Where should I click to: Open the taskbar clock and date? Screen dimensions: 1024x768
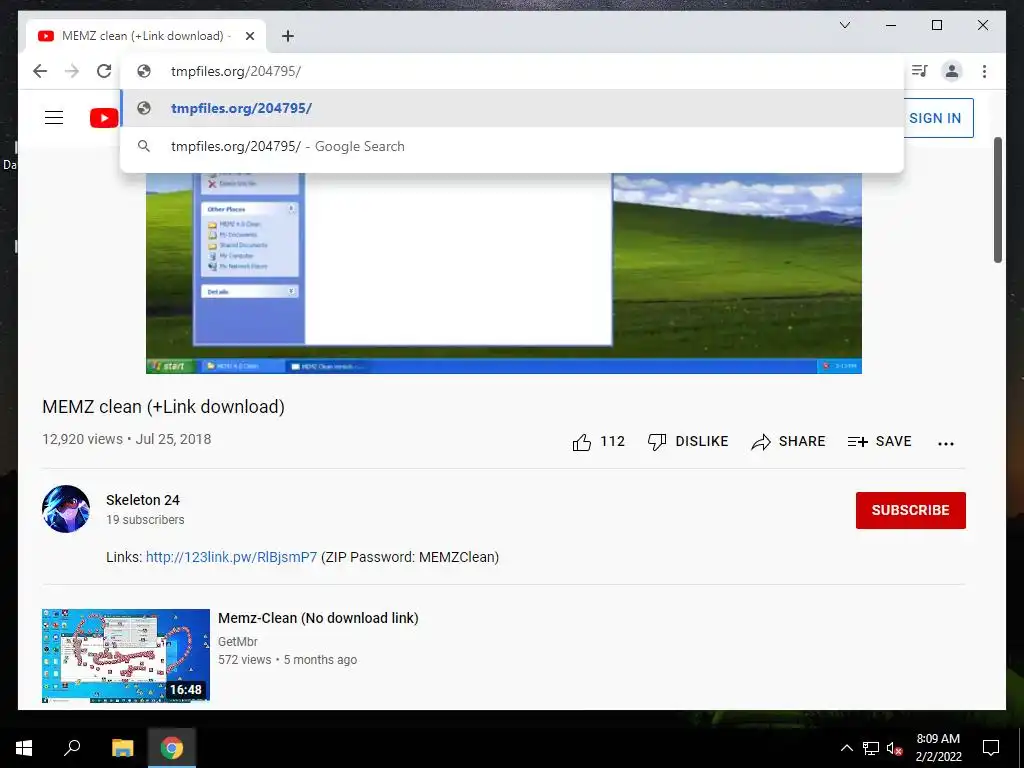938,748
